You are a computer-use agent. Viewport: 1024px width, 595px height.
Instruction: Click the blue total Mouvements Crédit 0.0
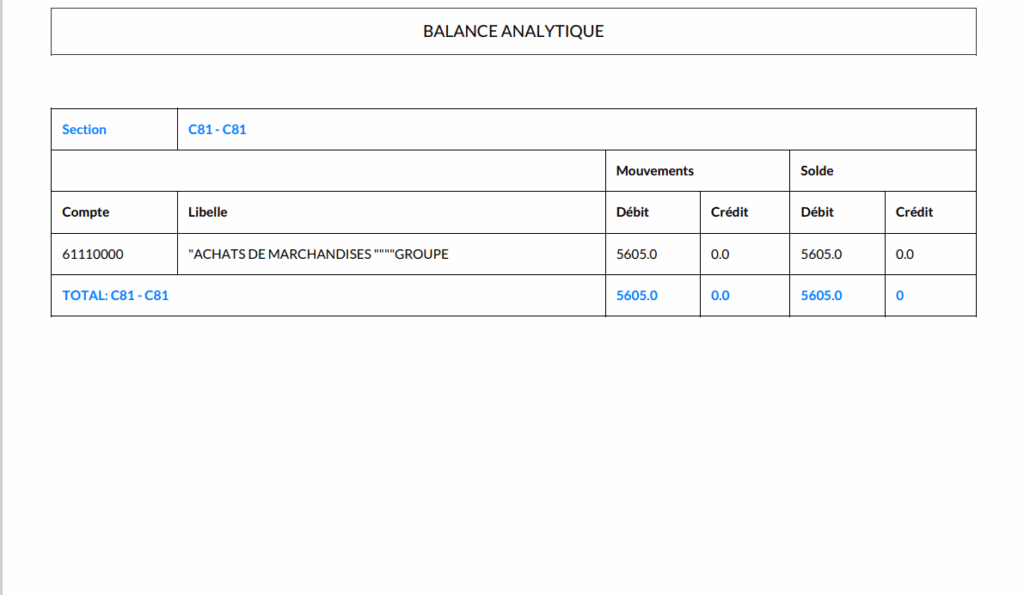(720, 296)
